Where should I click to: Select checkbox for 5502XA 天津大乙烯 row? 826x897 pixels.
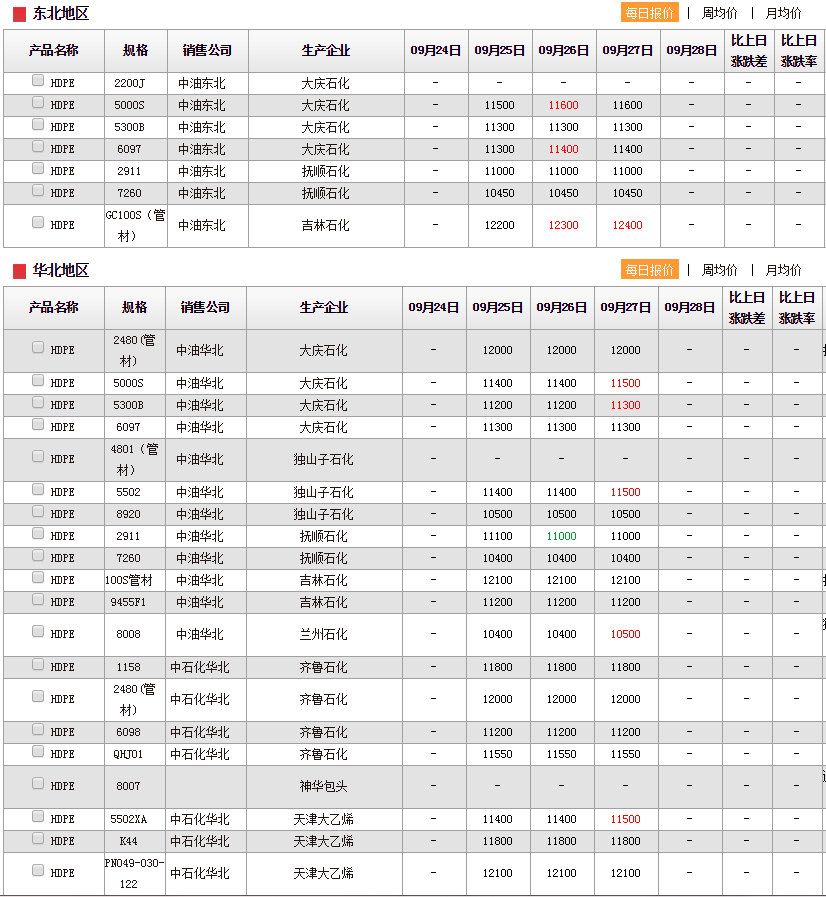pyautogui.click(x=38, y=816)
